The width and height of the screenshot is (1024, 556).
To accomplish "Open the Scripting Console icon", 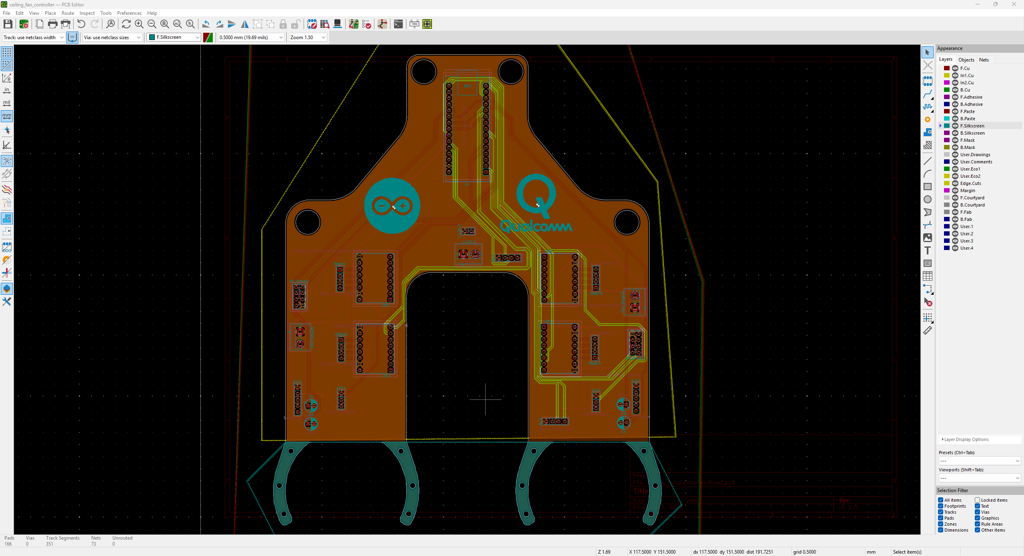I will (398, 24).
